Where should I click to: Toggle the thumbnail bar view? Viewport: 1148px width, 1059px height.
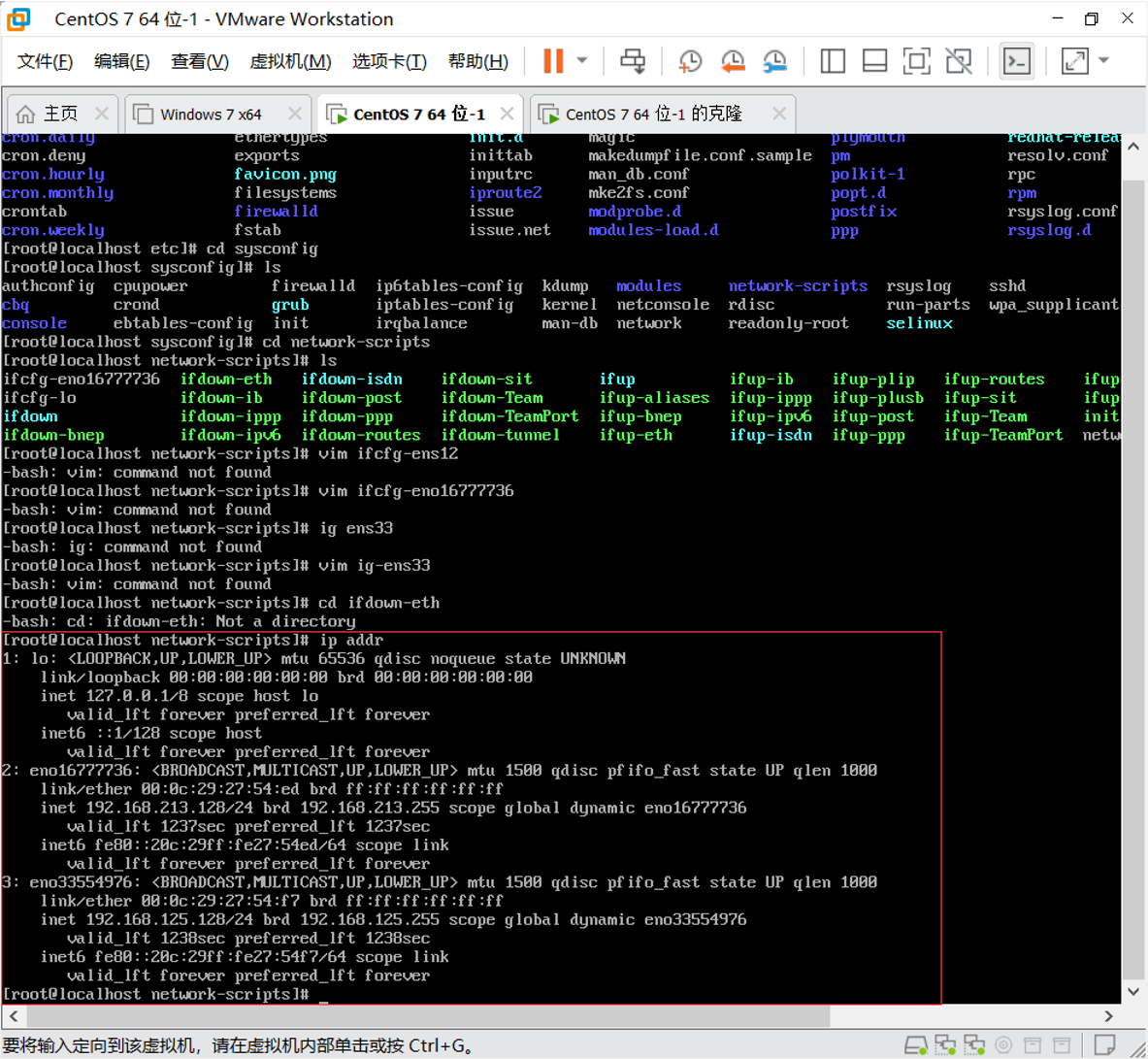[874, 61]
